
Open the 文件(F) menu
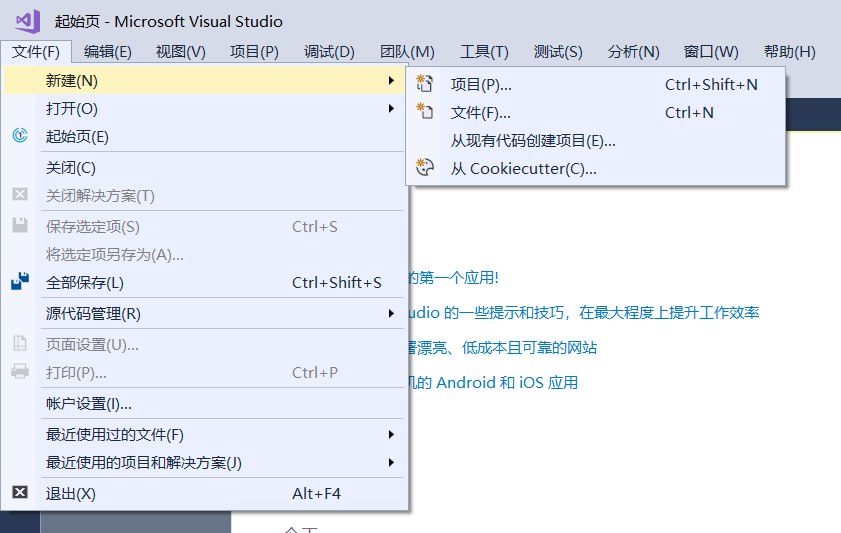click(36, 52)
